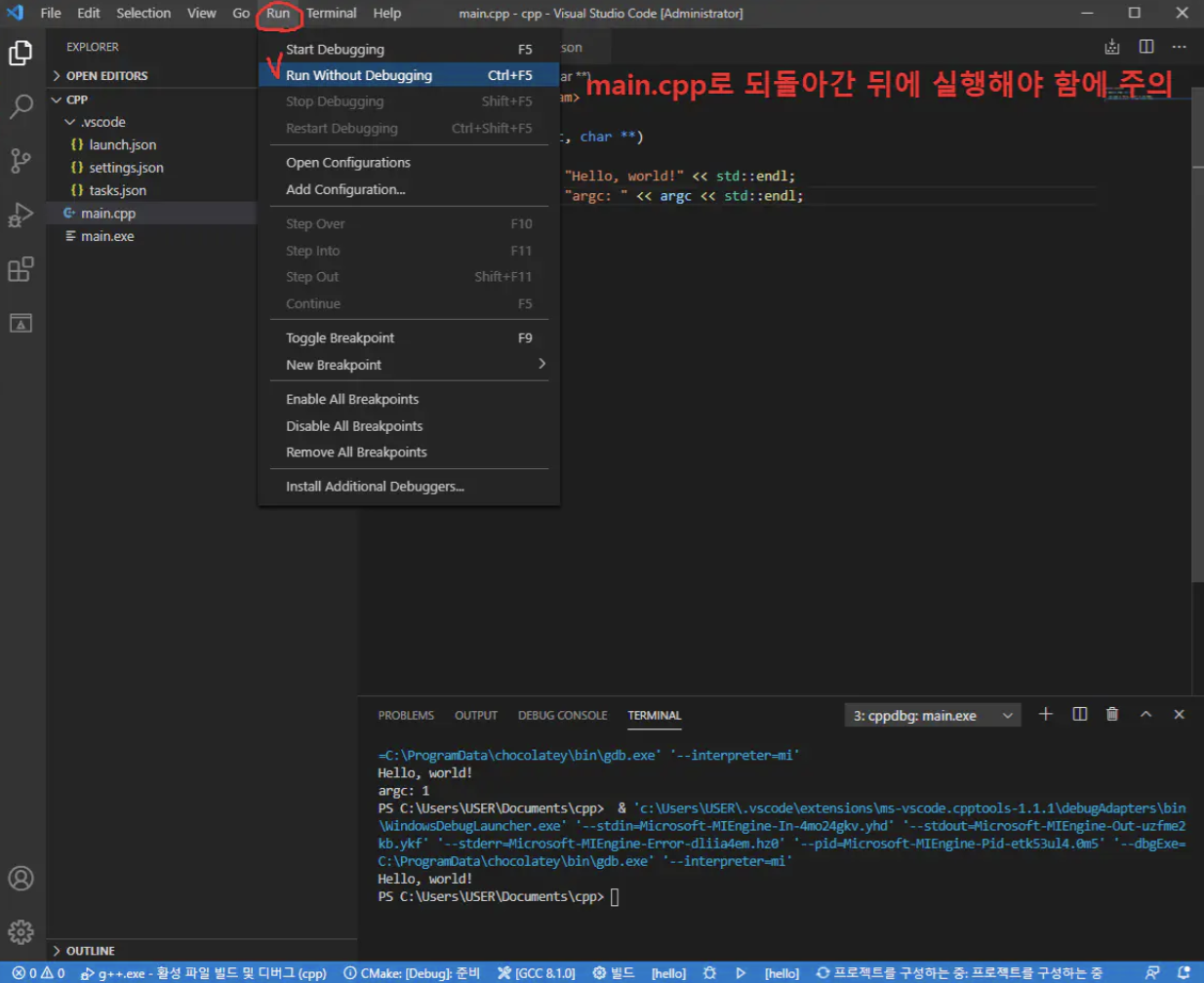
Task: Select Enable All Breakpoints
Action: (x=409, y=399)
